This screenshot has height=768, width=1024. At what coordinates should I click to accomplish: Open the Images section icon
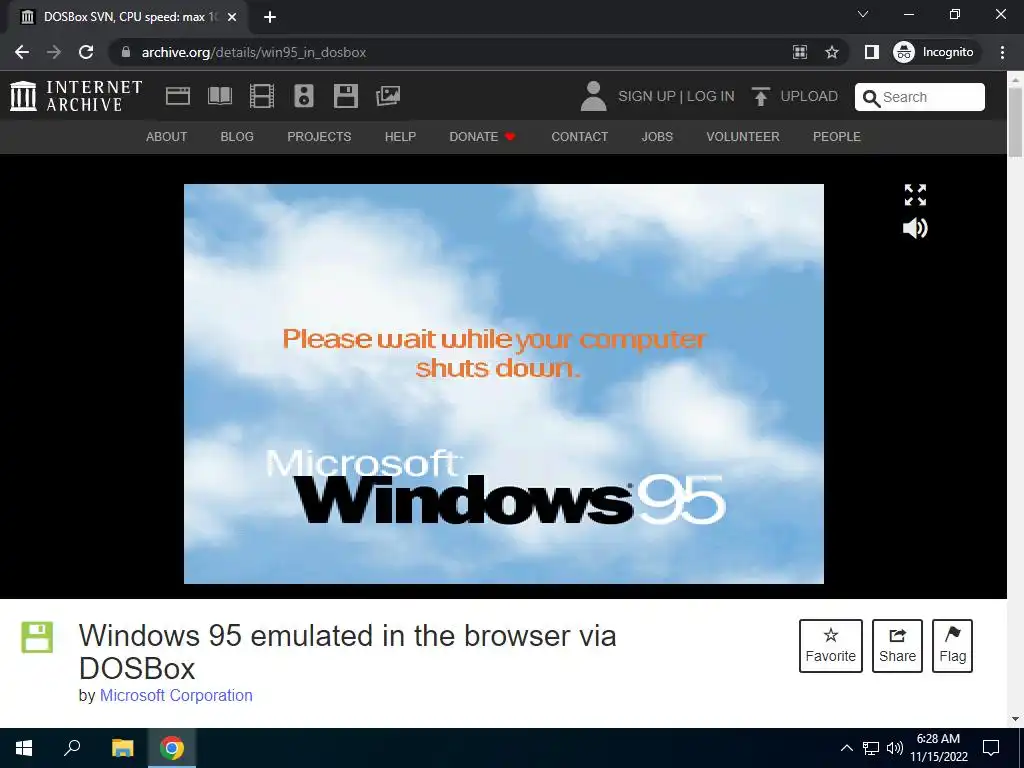pyautogui.click(x=388, y=96)
